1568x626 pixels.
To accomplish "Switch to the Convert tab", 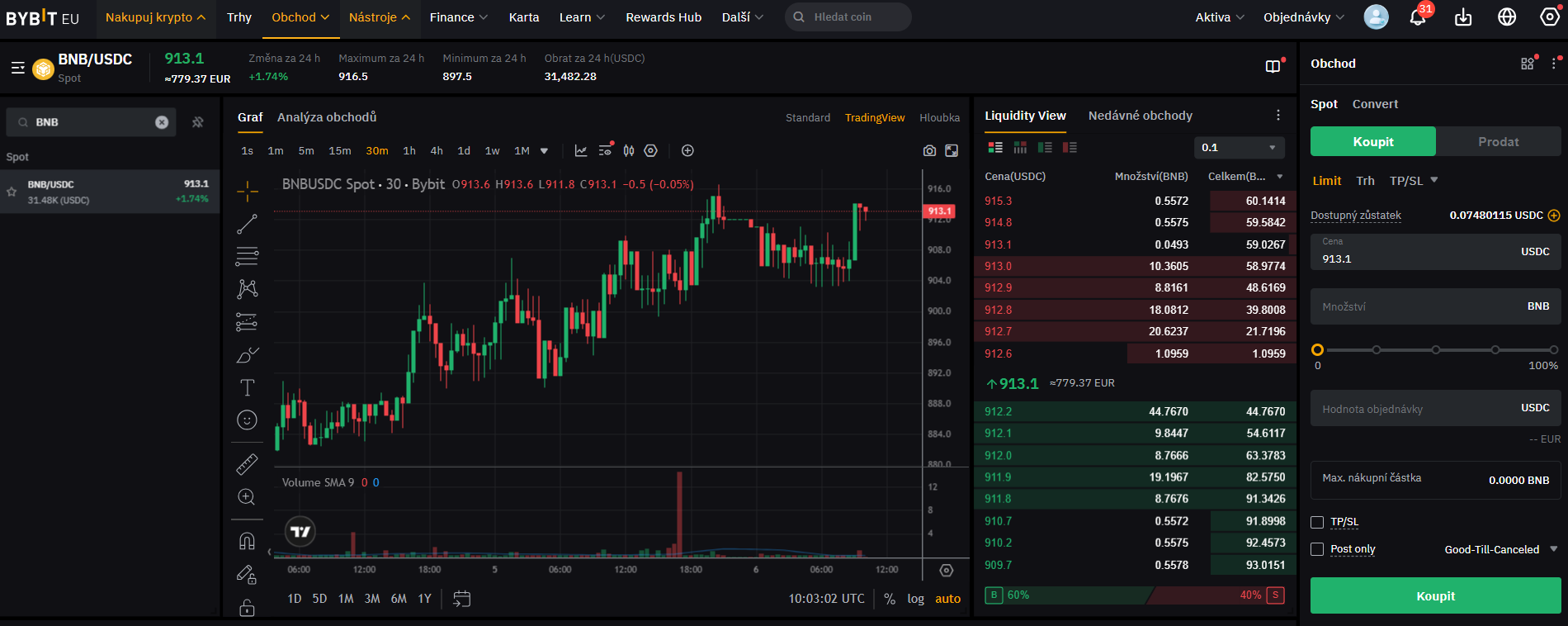I will (1375, 104).
